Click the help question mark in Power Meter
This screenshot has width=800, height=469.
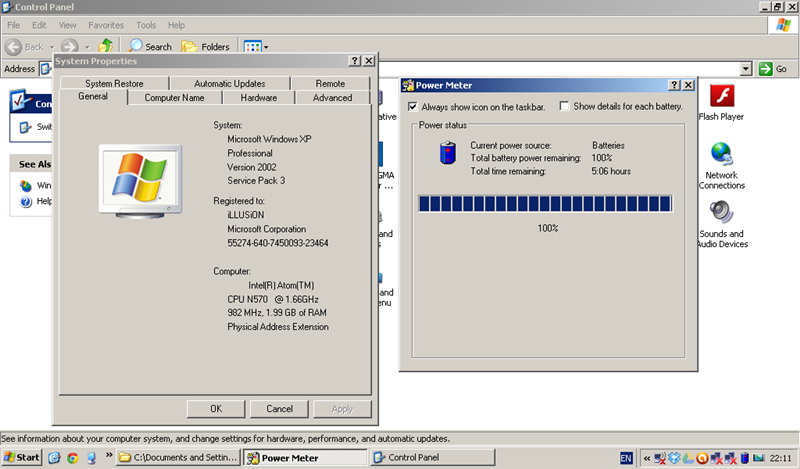tap(674, 85)
